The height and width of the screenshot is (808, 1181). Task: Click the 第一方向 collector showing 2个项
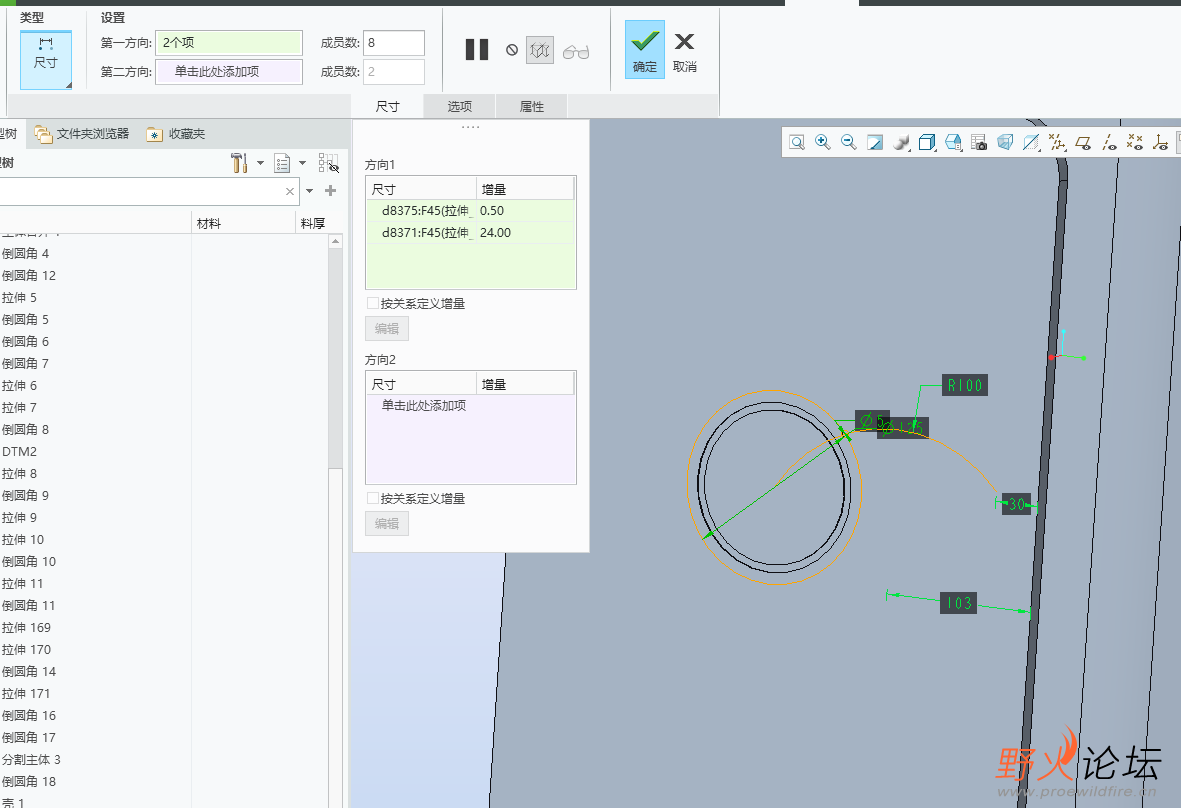(x=229, y=43)
